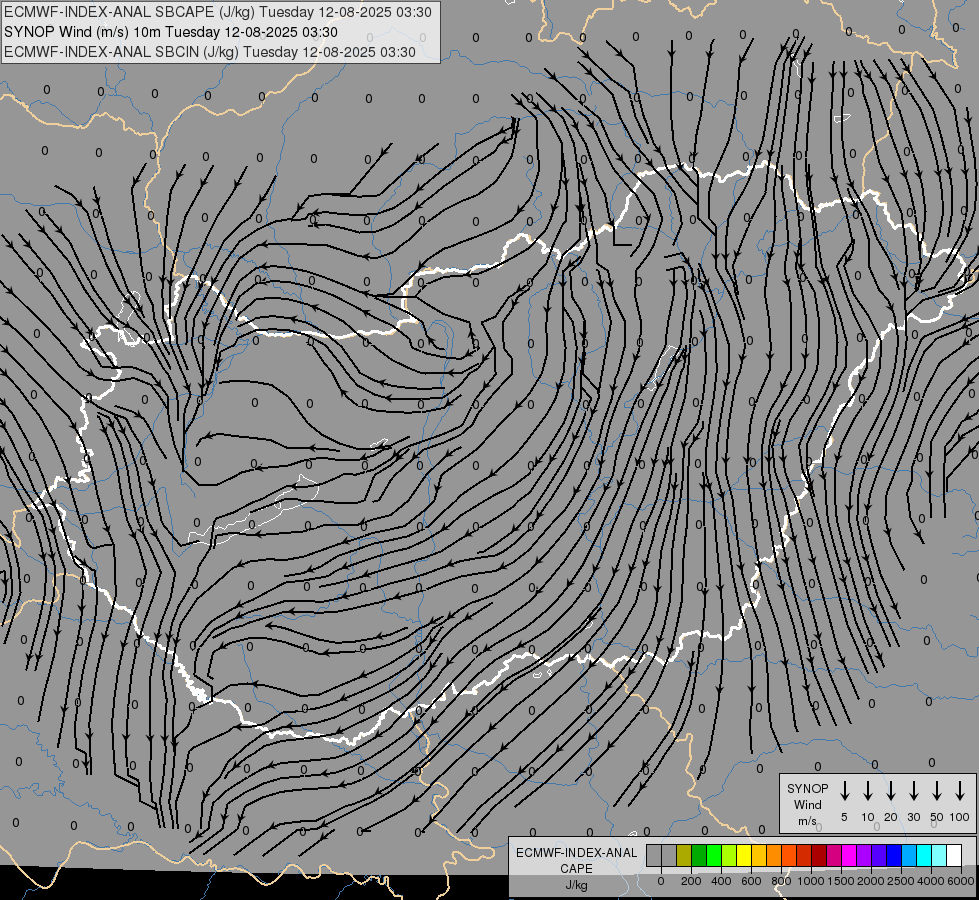Click the wind arrow above the 10 label
This screenshot has width=979, height=900.
(x=868, y=791)
